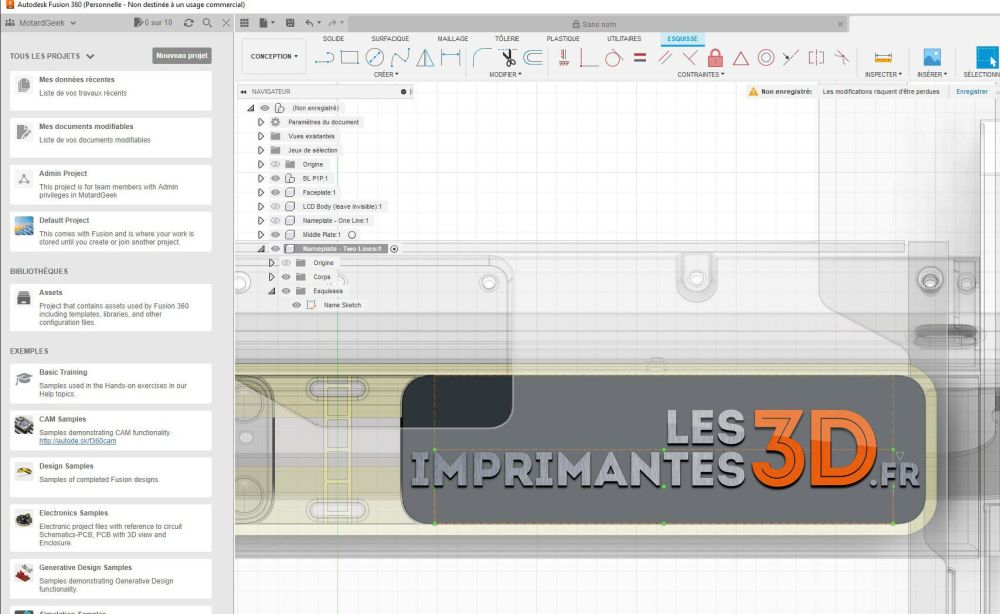Viewport: 1000px width, 614px height.
Task: Open the MotardGeek team menu
Action: (x=41, y=23)
